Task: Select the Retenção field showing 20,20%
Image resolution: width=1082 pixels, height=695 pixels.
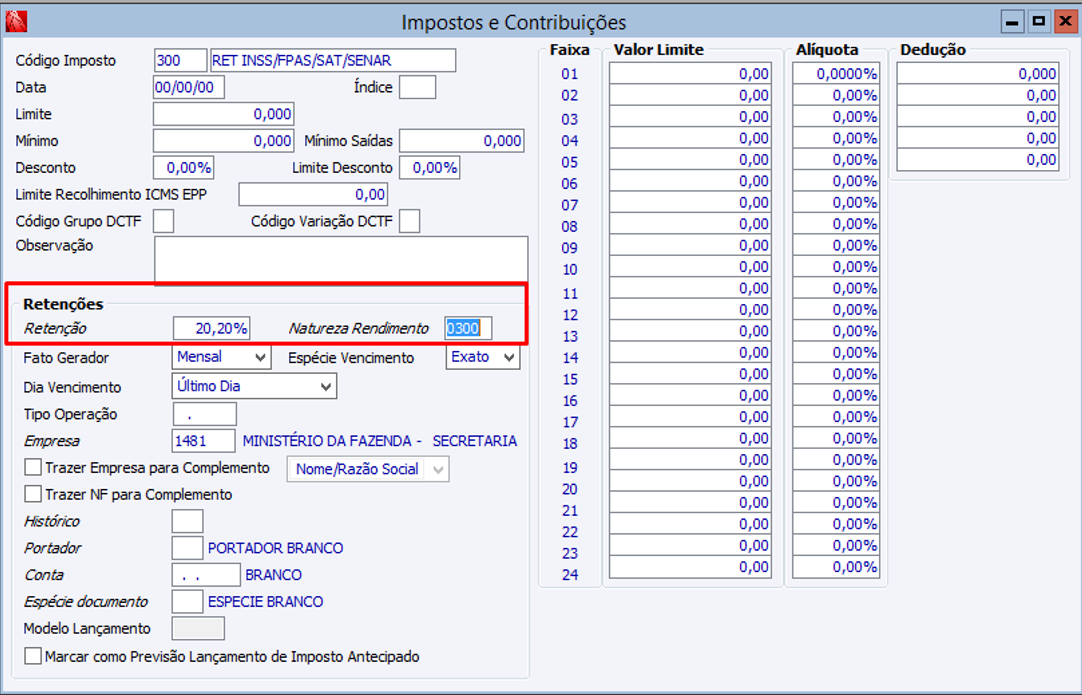Action: 211,329
